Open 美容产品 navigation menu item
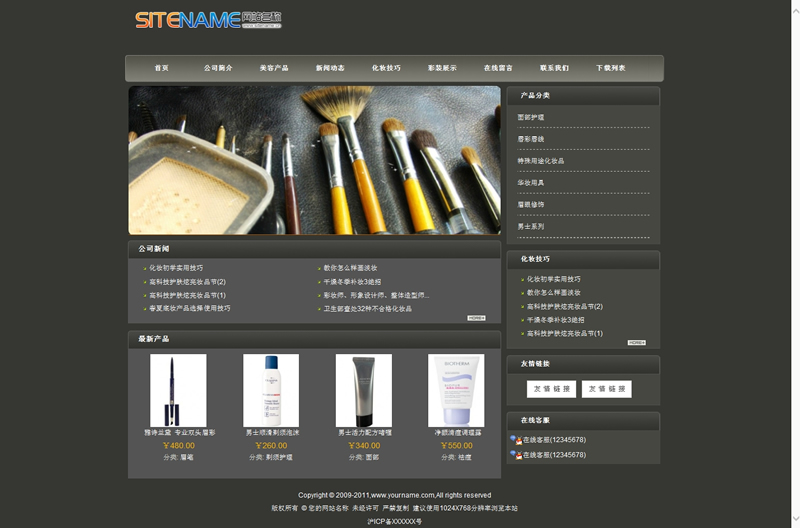Viewport: 800px width, 528px height. [x=274, y=68]
